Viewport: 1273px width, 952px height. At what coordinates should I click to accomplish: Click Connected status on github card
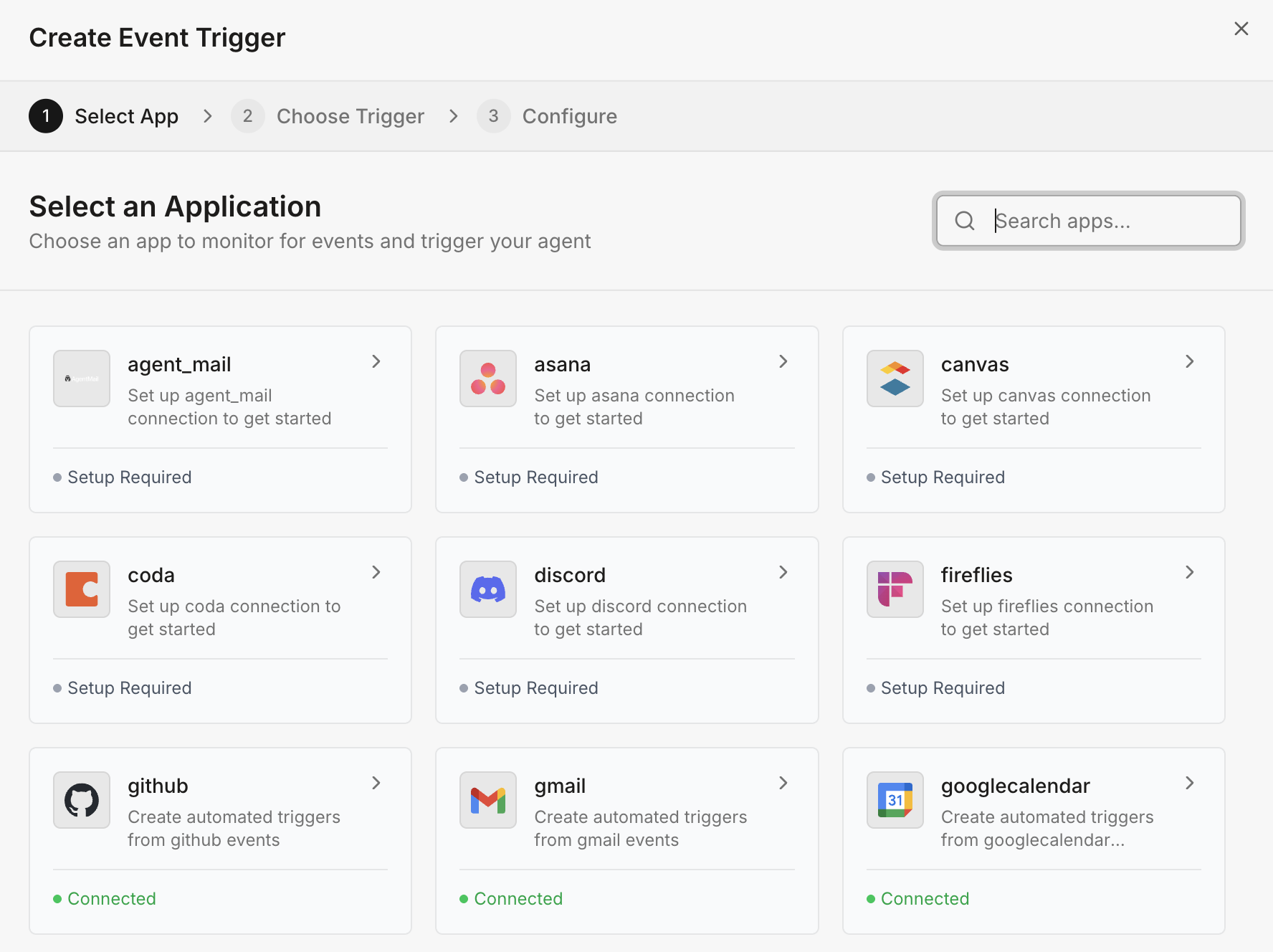pyautogui.click(x=105, y=899)
